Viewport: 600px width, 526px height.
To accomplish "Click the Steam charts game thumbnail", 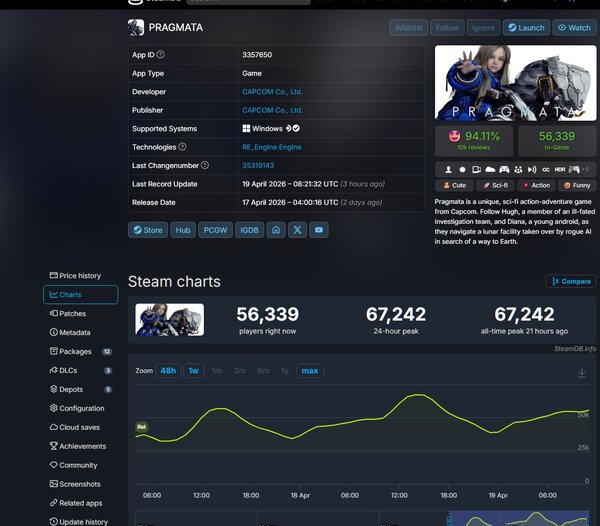I will tap(170, 320).
